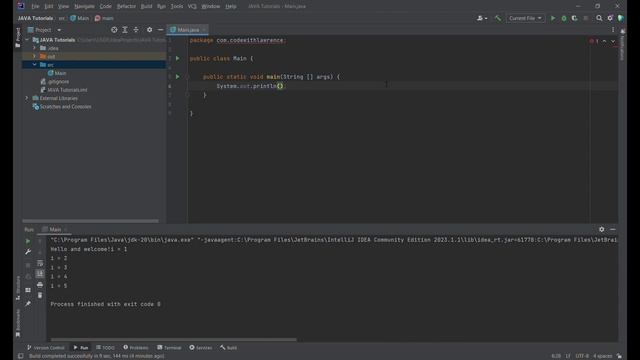
Task: Expand the .idea folder
Action: click(34, 48)
